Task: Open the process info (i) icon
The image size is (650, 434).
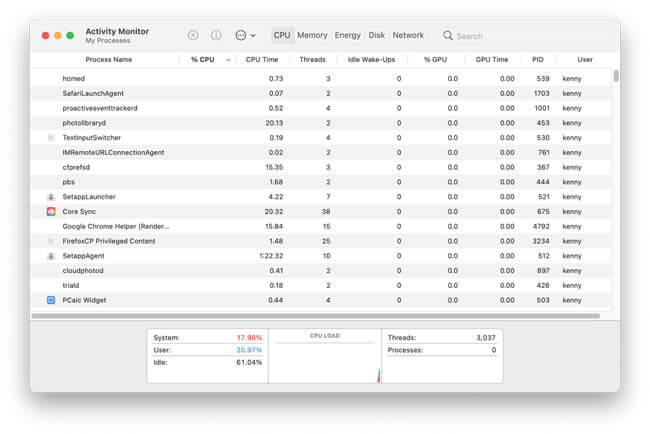Action: tap(216, 35)
